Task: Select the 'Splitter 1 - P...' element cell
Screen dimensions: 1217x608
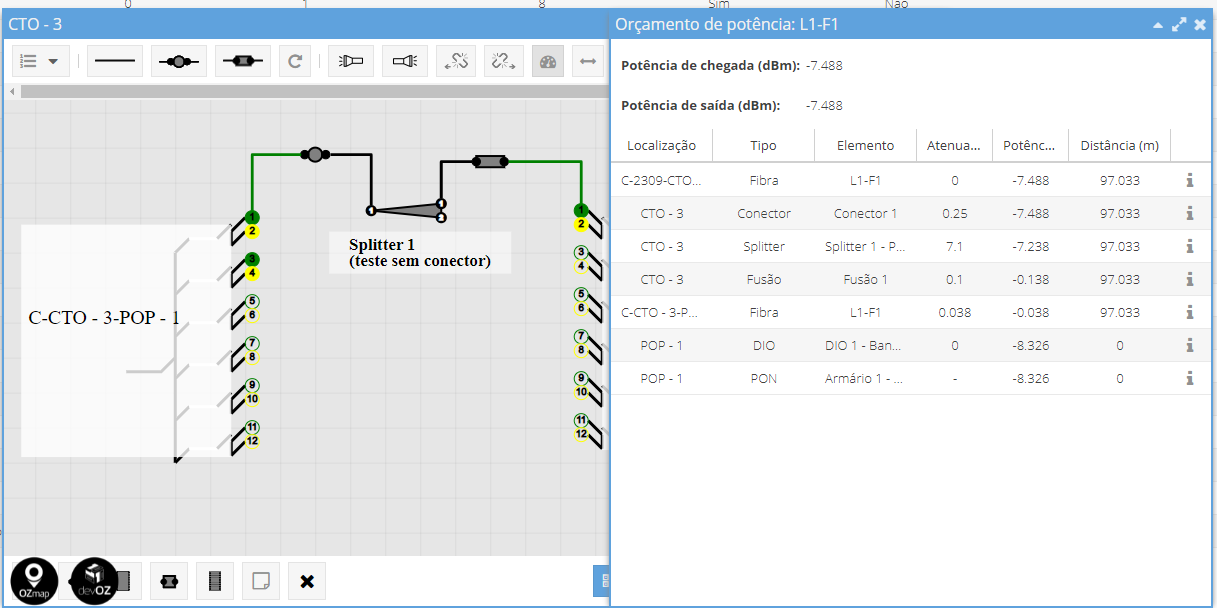Action: (865, 246)
